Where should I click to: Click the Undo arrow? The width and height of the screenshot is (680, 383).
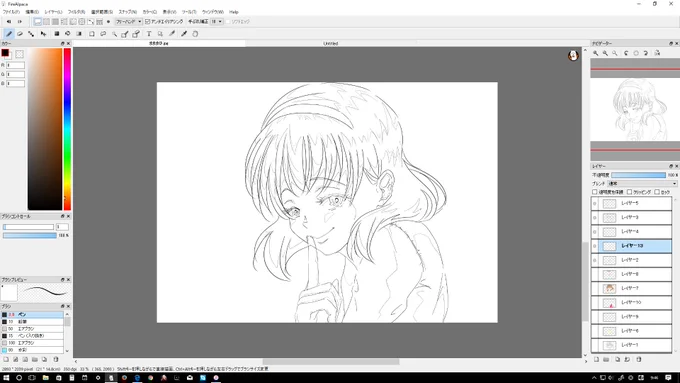click(x=9, y=21)
